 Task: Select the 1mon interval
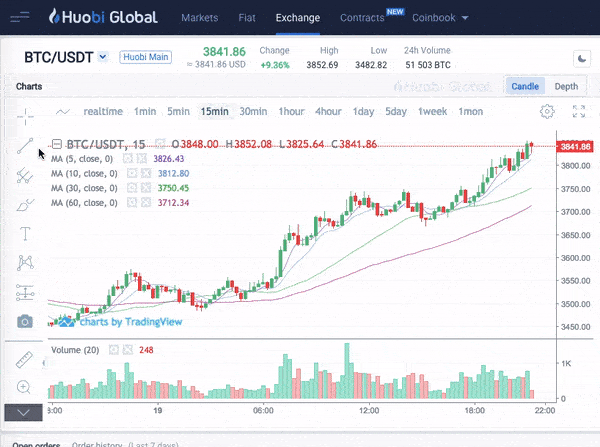tap(471, 111)
